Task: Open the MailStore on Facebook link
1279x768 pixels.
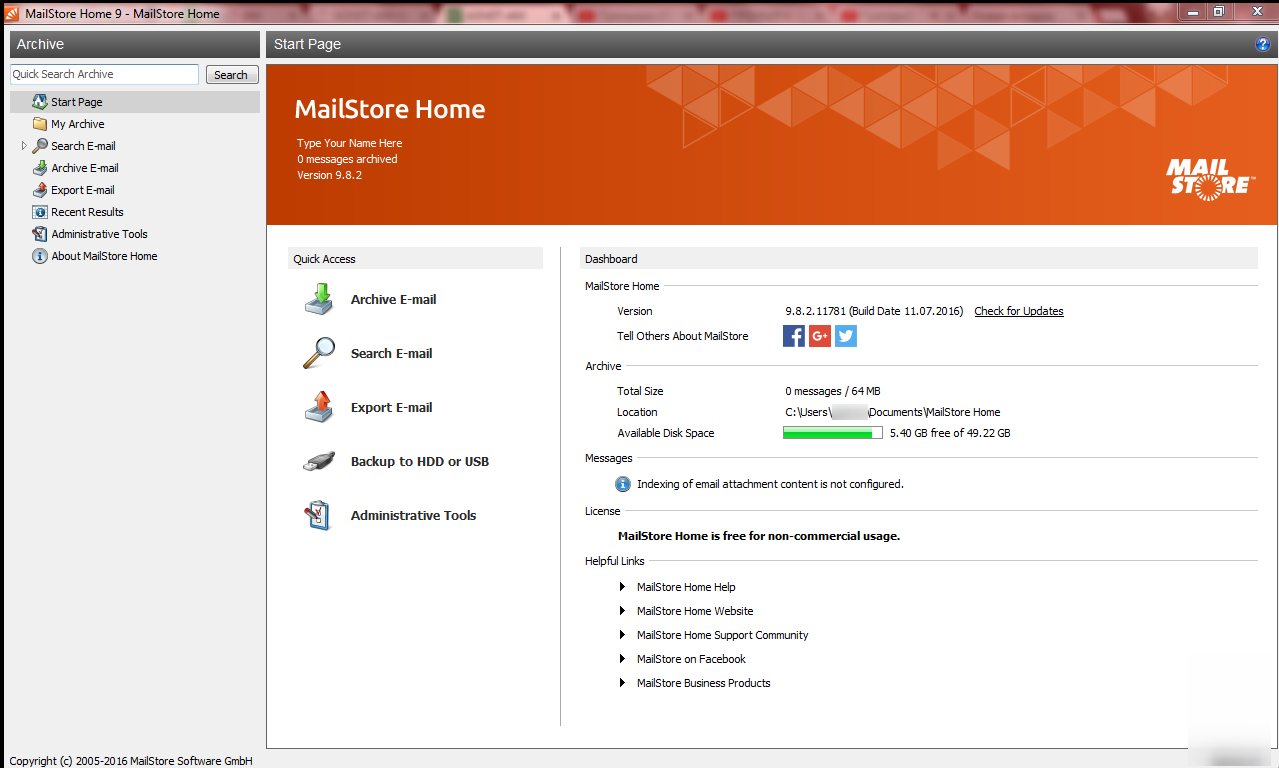Action: coord(691,659)
